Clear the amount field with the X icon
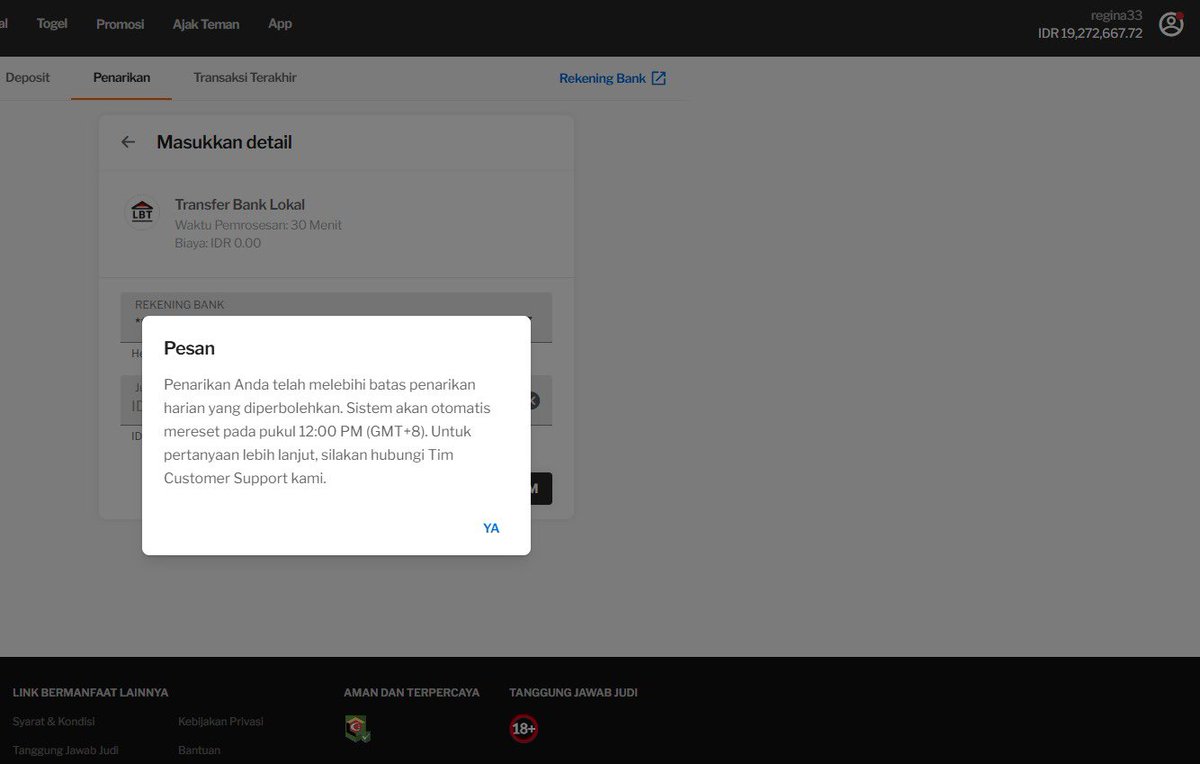Image resolution: width=1200 pixels, height=764 pixels. tap(533, 401)
